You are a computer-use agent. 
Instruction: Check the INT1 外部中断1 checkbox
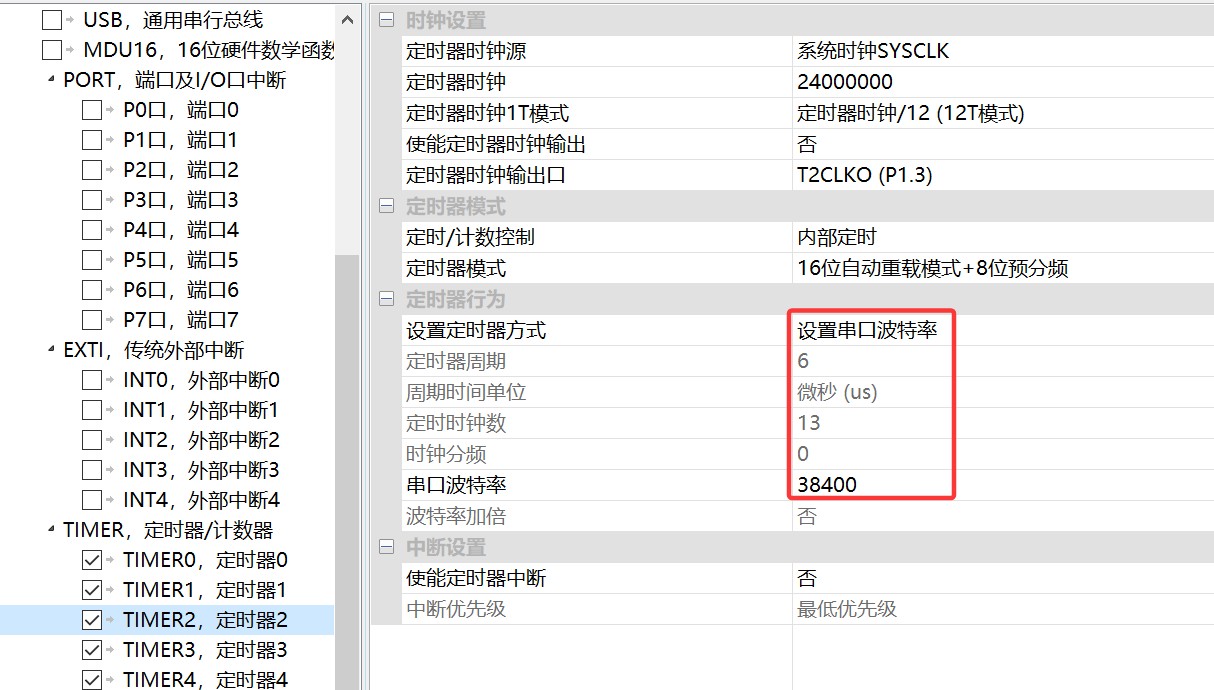pos(92,410)
